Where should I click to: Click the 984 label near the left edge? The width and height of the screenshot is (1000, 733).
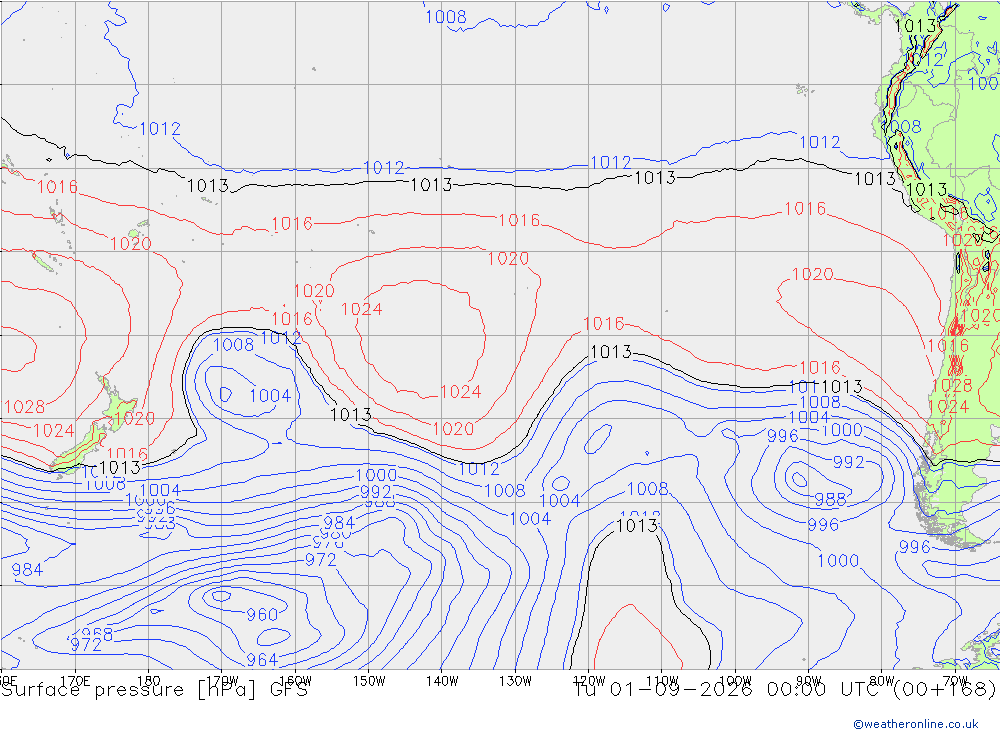coord(27,569)
